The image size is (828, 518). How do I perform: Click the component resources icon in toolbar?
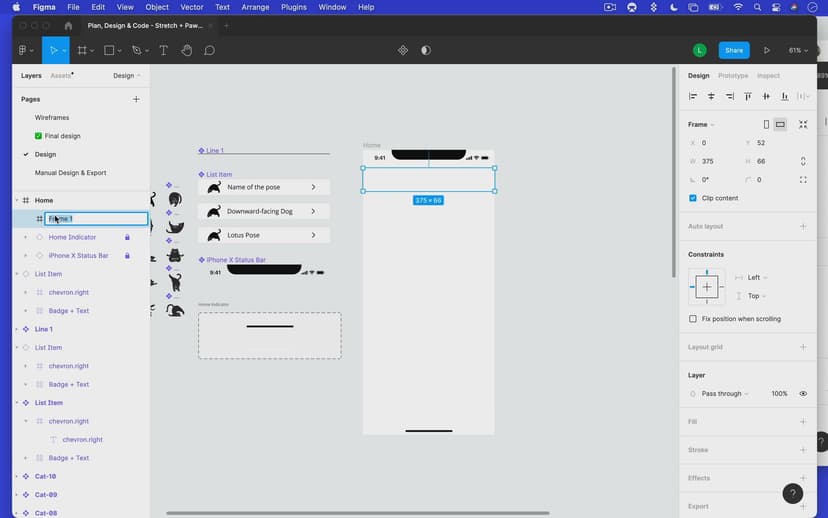point(403,50)
